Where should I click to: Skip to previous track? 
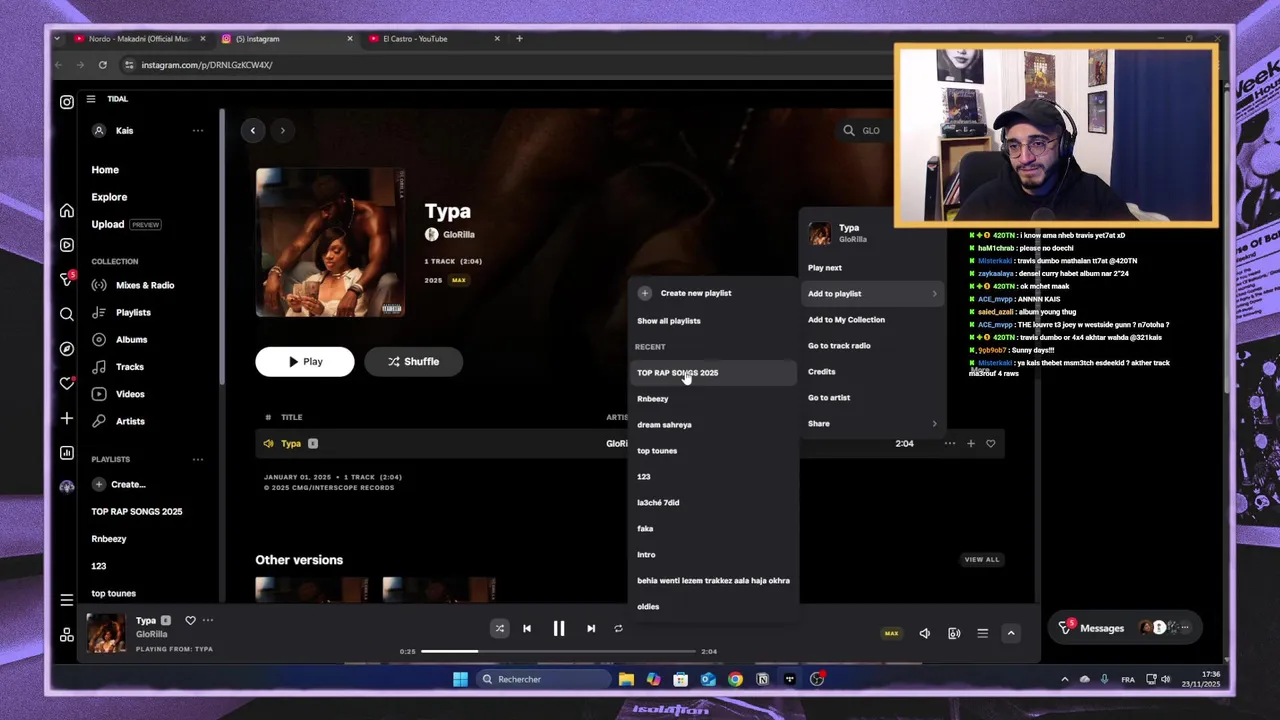point(527,628)
